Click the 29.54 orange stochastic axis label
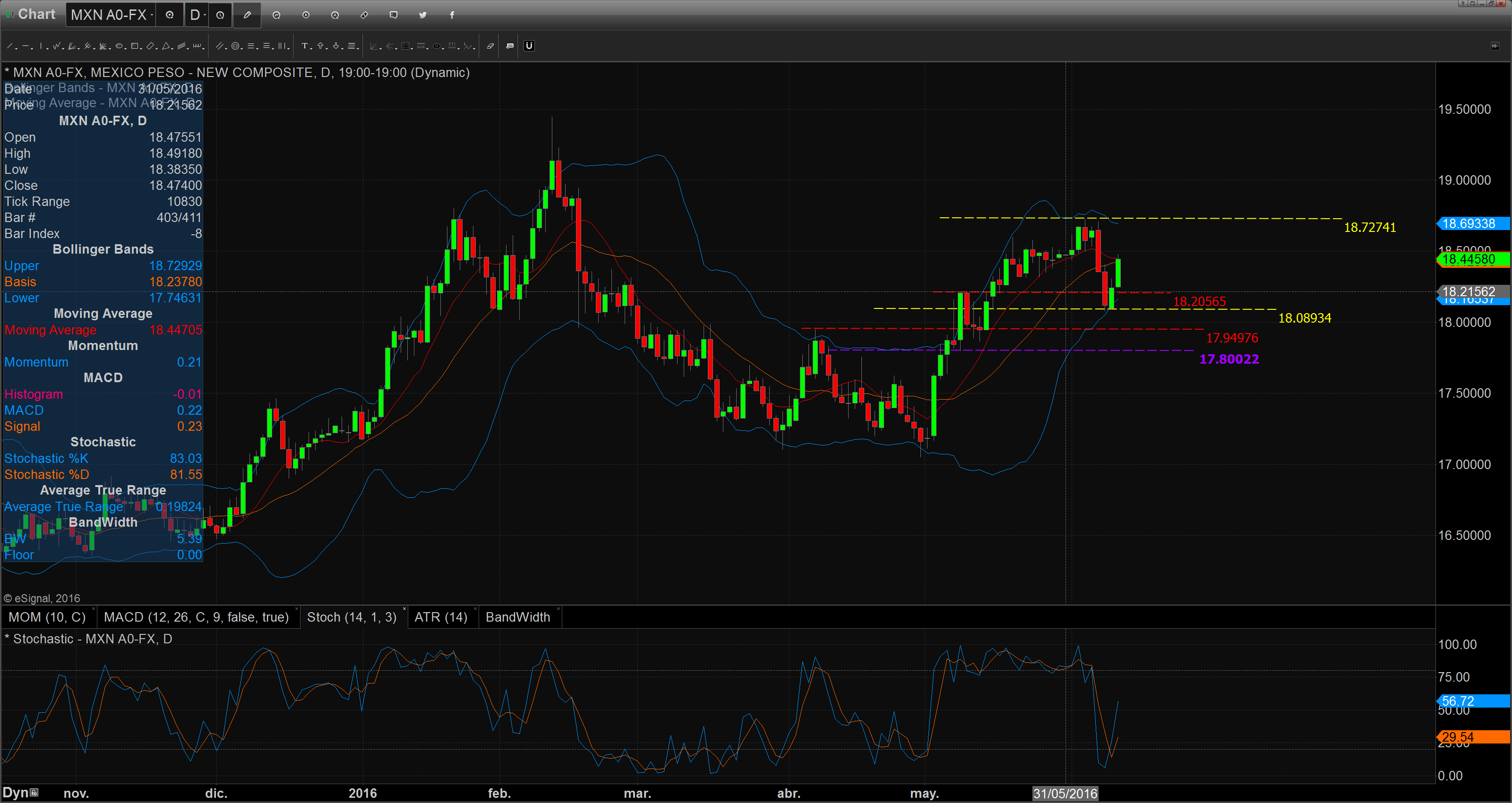 pos(1473,737)
